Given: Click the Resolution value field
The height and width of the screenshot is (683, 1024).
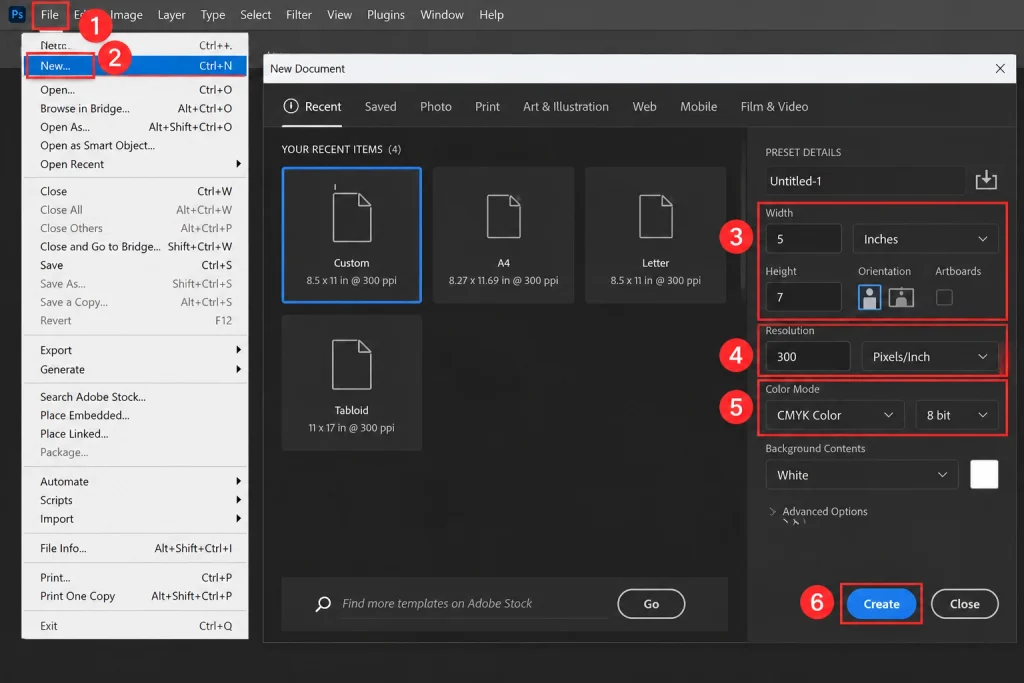Looking at the screenshot, I should 808,357.
